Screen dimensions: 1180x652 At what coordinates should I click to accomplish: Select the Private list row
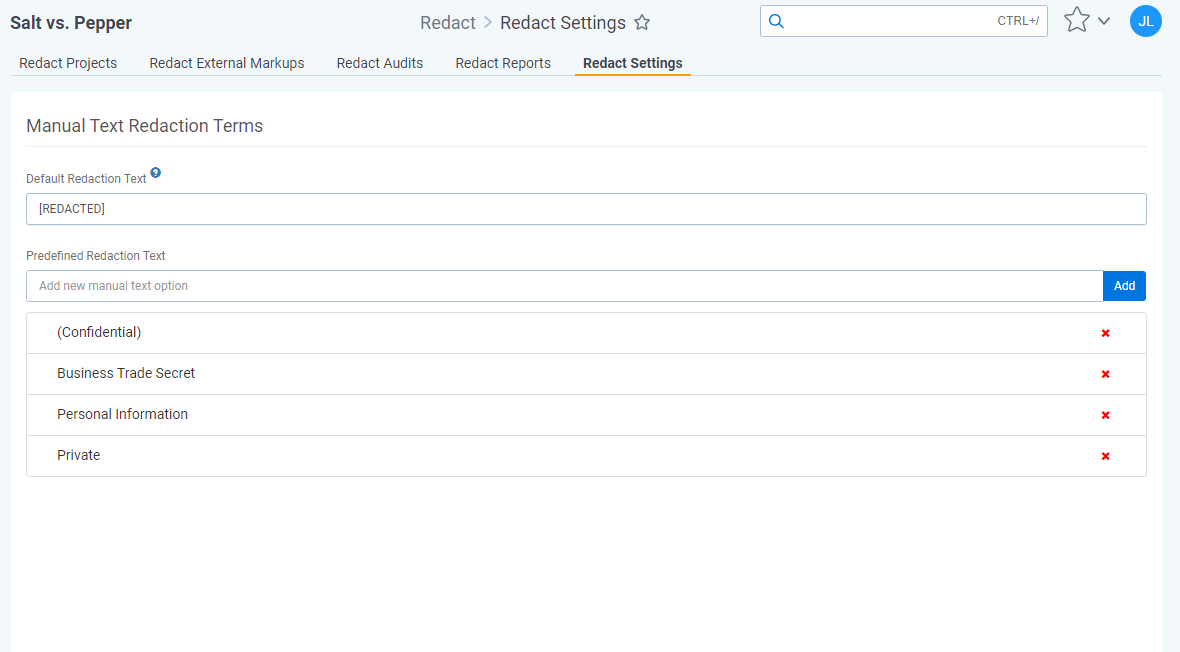586,455
